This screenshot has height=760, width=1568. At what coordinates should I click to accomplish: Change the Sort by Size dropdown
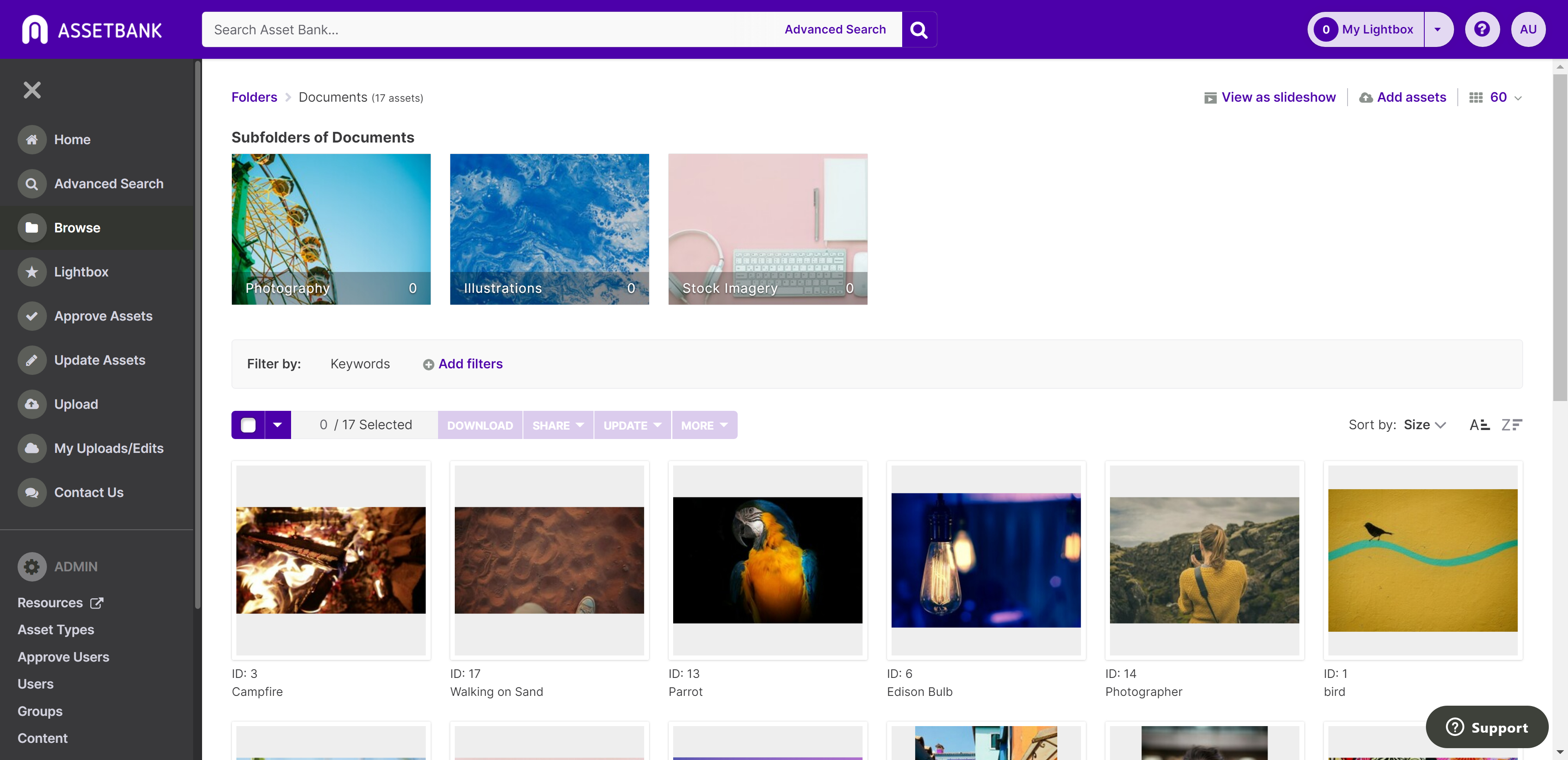(1424, 425)
